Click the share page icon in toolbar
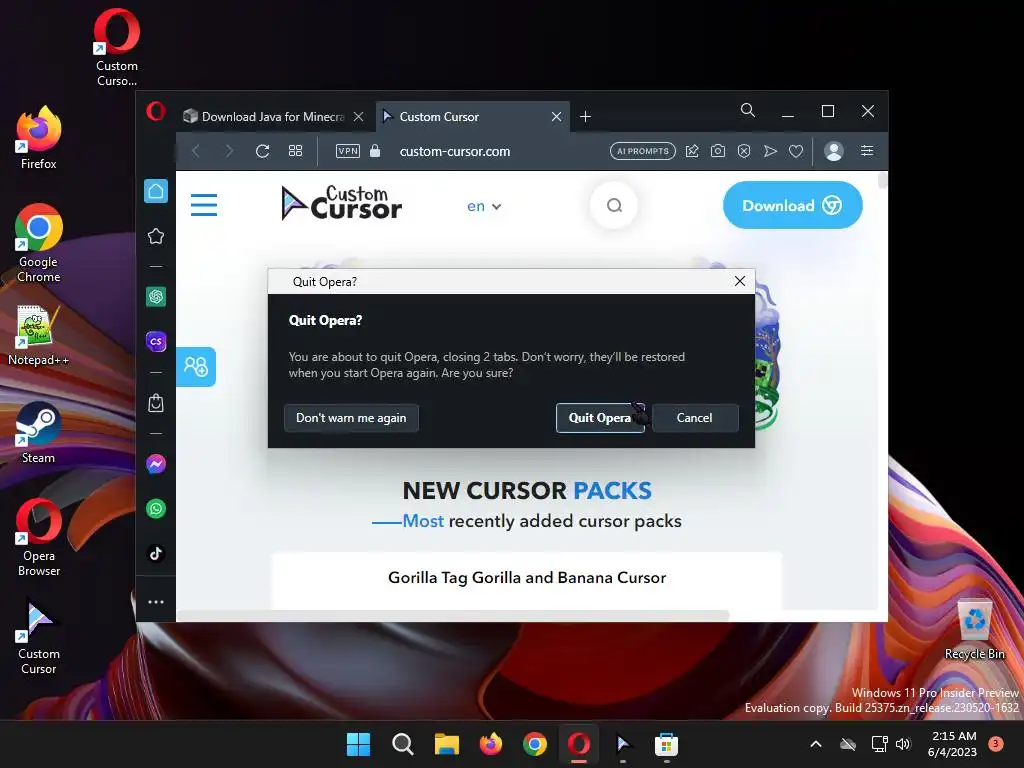1024x768 pixels. point(692,152)
